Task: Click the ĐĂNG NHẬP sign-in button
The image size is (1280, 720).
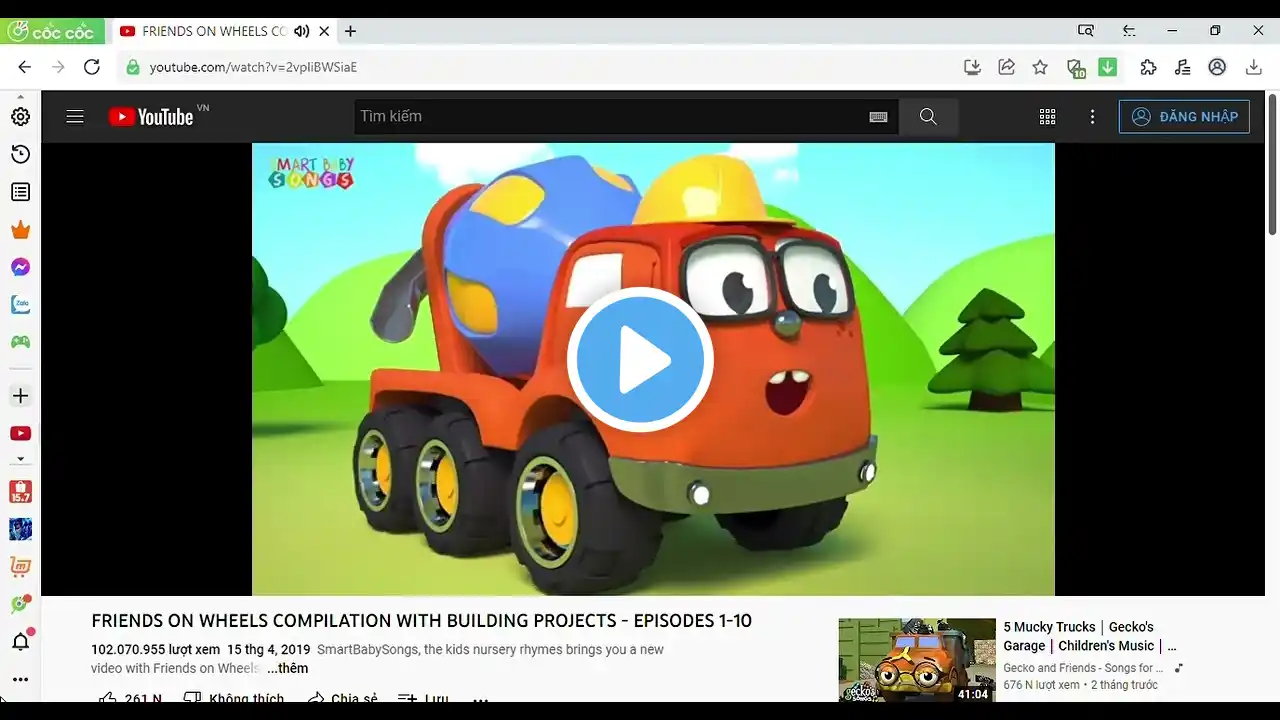Action: pyautogui.click(x=1184, y=117)
